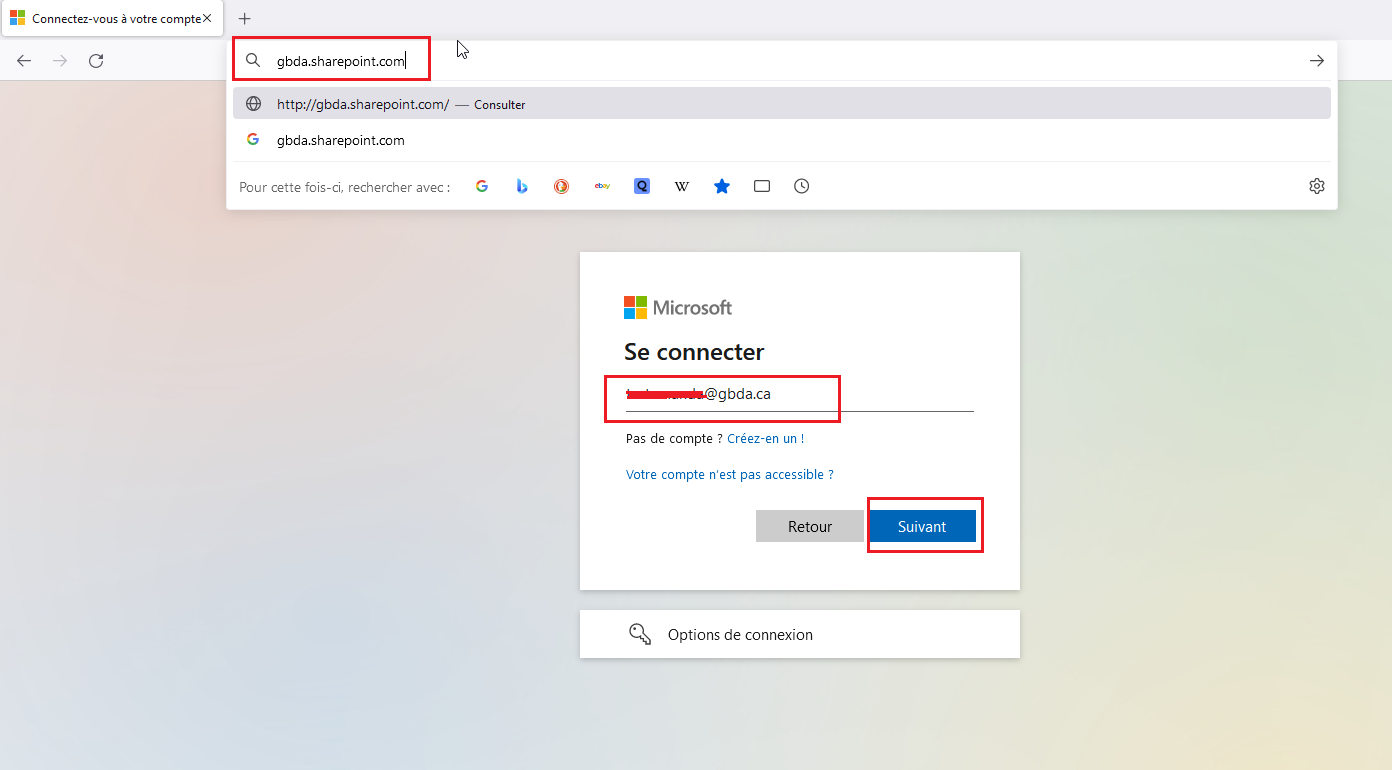Reload the current page
This screenshot has width=1392, height=770.
(x=96, y=61)
